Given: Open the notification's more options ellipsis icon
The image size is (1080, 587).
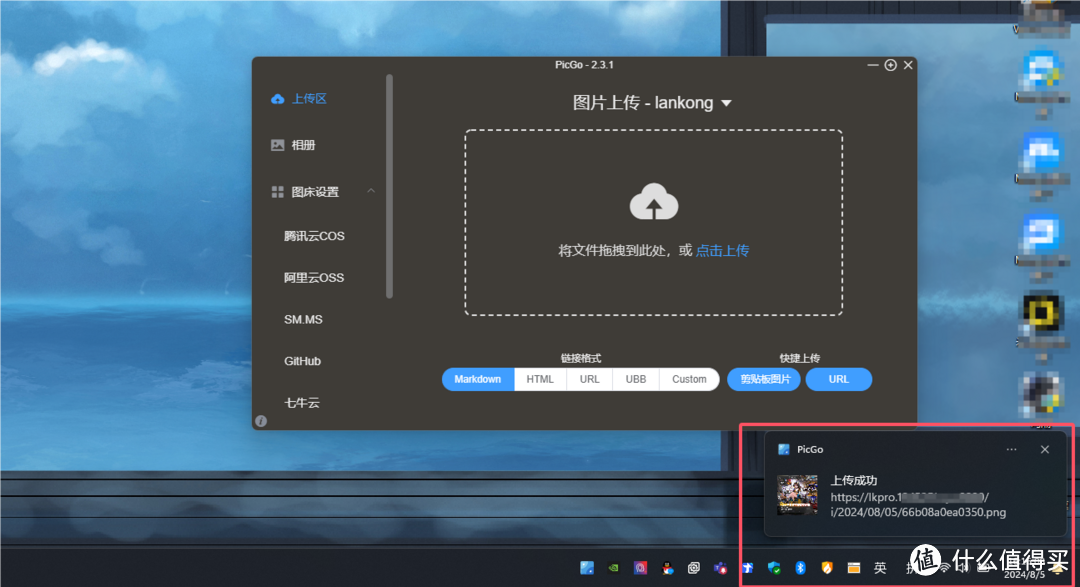Looking at the screenshot, I should click(1011, 449).
